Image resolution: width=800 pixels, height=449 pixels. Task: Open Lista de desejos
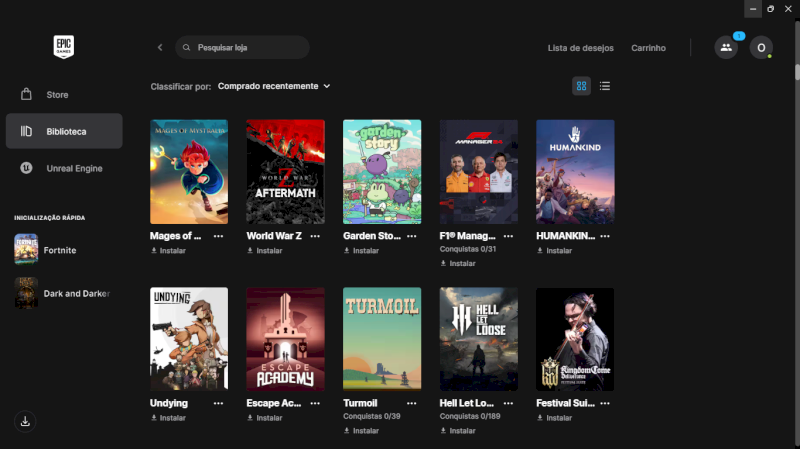581,48
